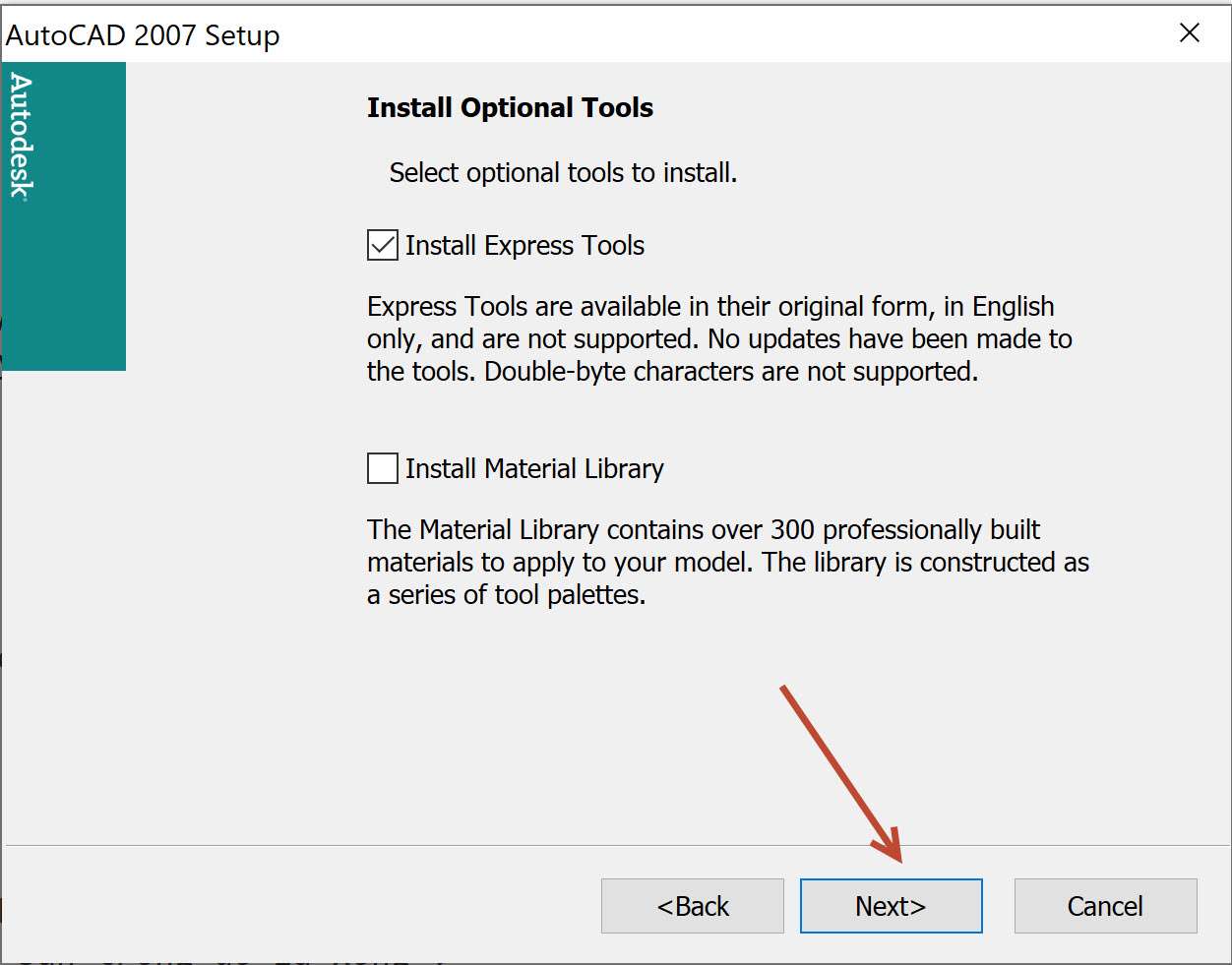Cancel the AutoCAD 2007 setup
1232x965 pixels.
[x=1105, y=906]
